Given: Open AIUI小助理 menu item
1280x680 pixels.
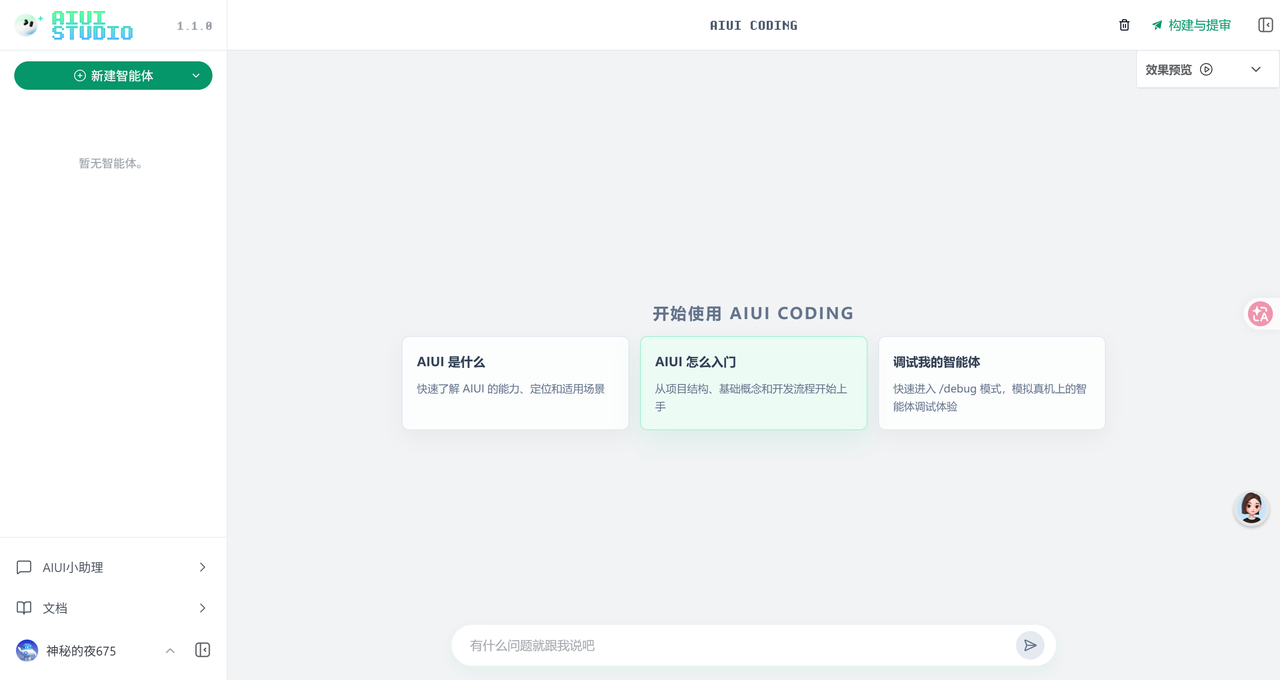Looking at the screenshot, I should point(113,567).
